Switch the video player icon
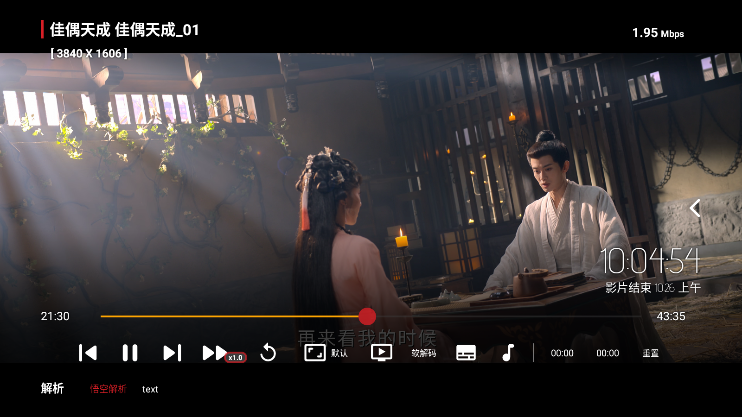742x417 pixels. pos(381,353)
